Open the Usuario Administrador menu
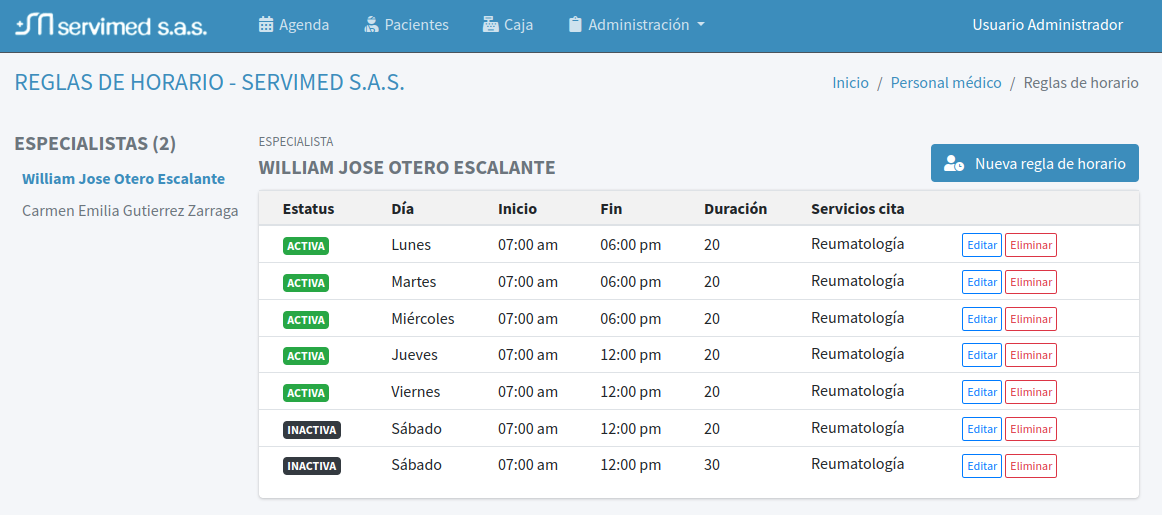Screen dimensions: 1162x515 1047,25
